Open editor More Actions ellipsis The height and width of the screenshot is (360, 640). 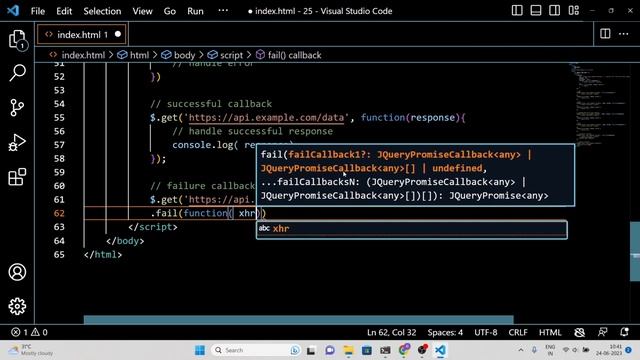click(x=624, y=34)
